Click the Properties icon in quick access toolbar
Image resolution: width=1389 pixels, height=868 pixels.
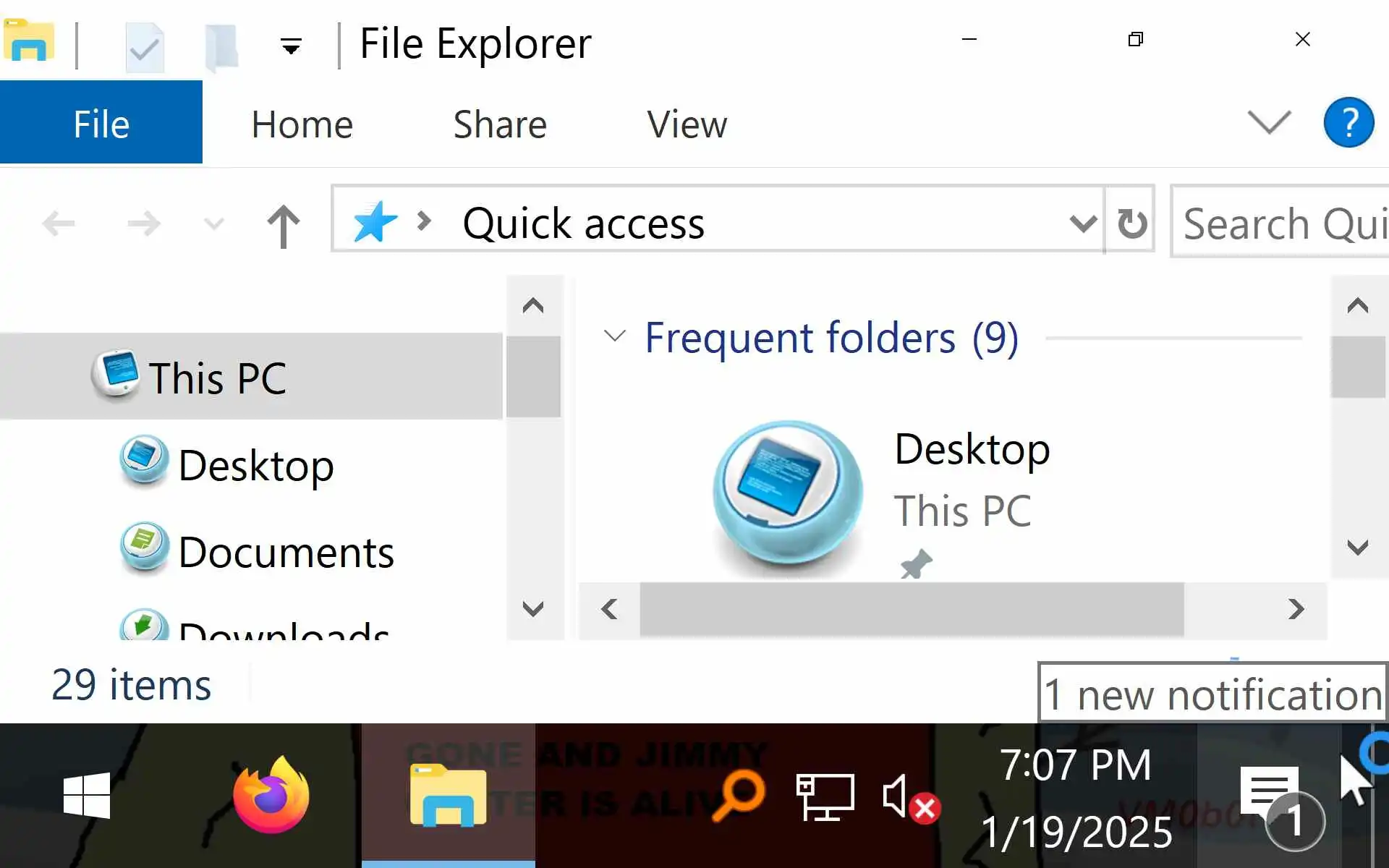(x=145, y=48)
